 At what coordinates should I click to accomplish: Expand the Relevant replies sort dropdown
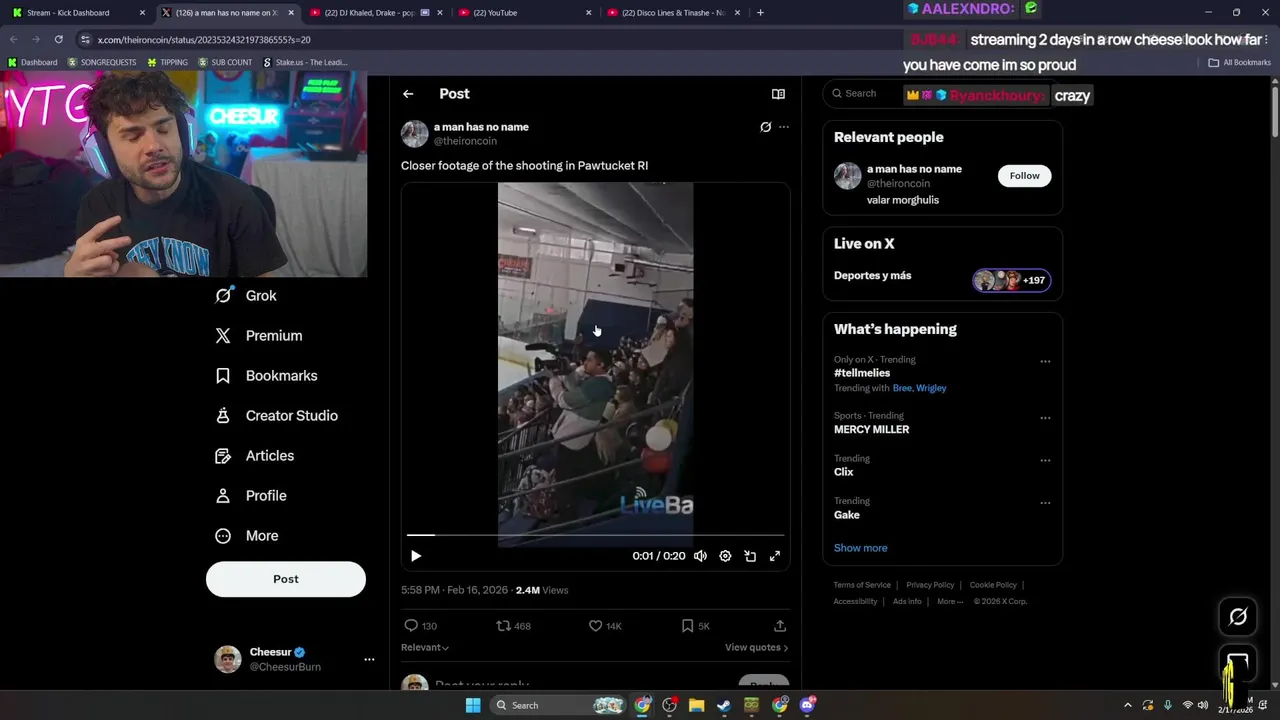click(x=425, y=647)
